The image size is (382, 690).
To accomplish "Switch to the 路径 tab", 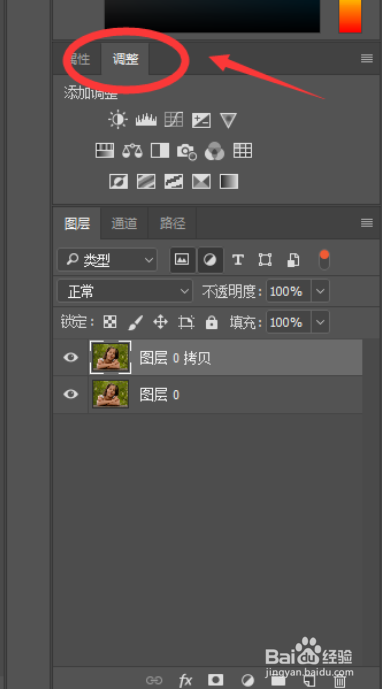I will click(x=172, y=224).
